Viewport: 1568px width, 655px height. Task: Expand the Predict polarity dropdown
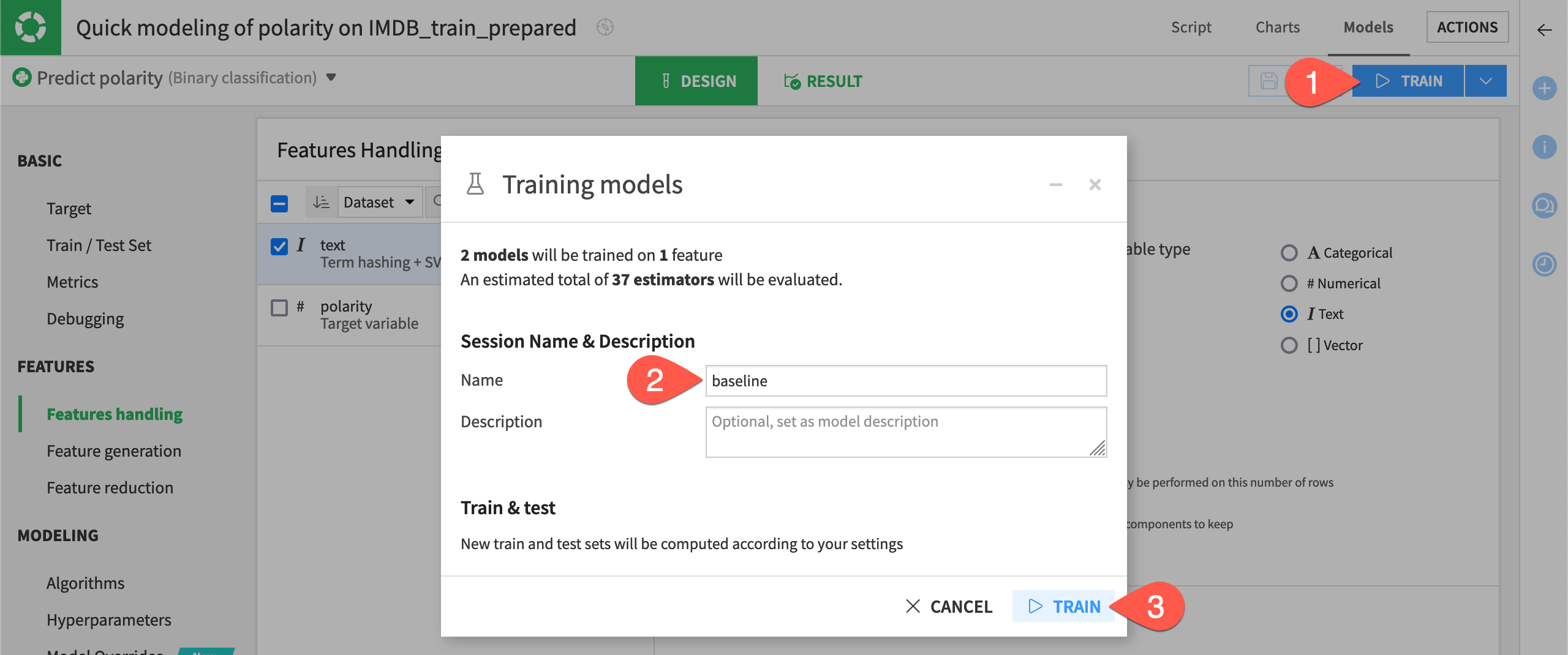pyautogui.click(x=330, y=78)
